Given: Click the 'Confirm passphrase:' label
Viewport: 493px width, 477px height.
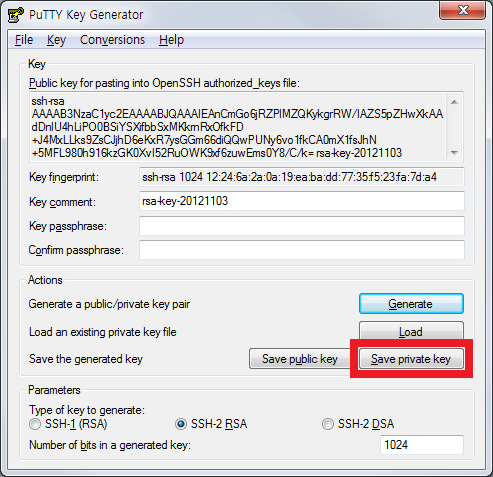Looking at the screenshot, I should pyautogui.click(x=76, y=250).
